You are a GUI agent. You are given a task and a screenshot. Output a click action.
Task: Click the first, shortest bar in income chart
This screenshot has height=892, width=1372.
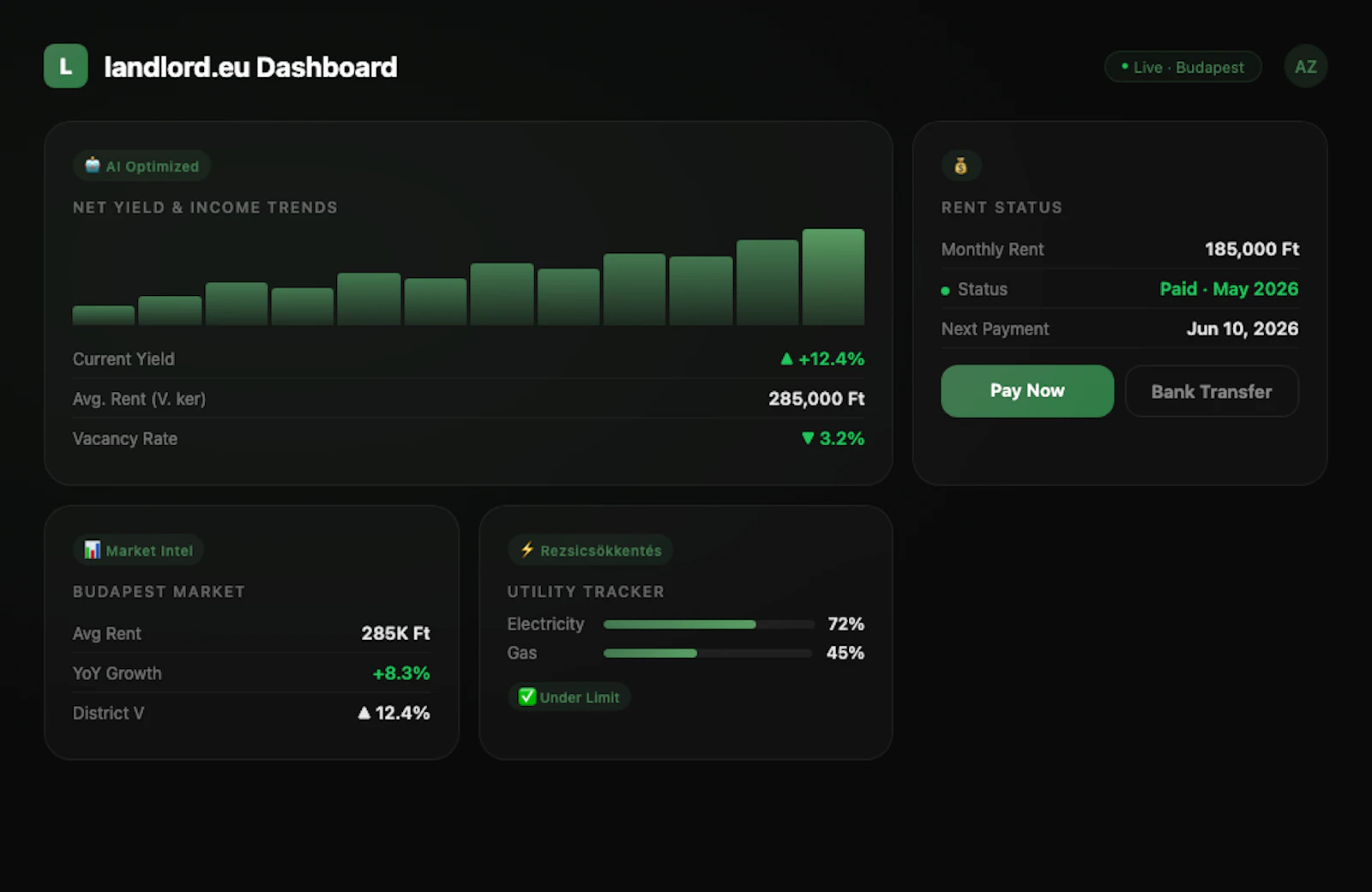(104, 316)
